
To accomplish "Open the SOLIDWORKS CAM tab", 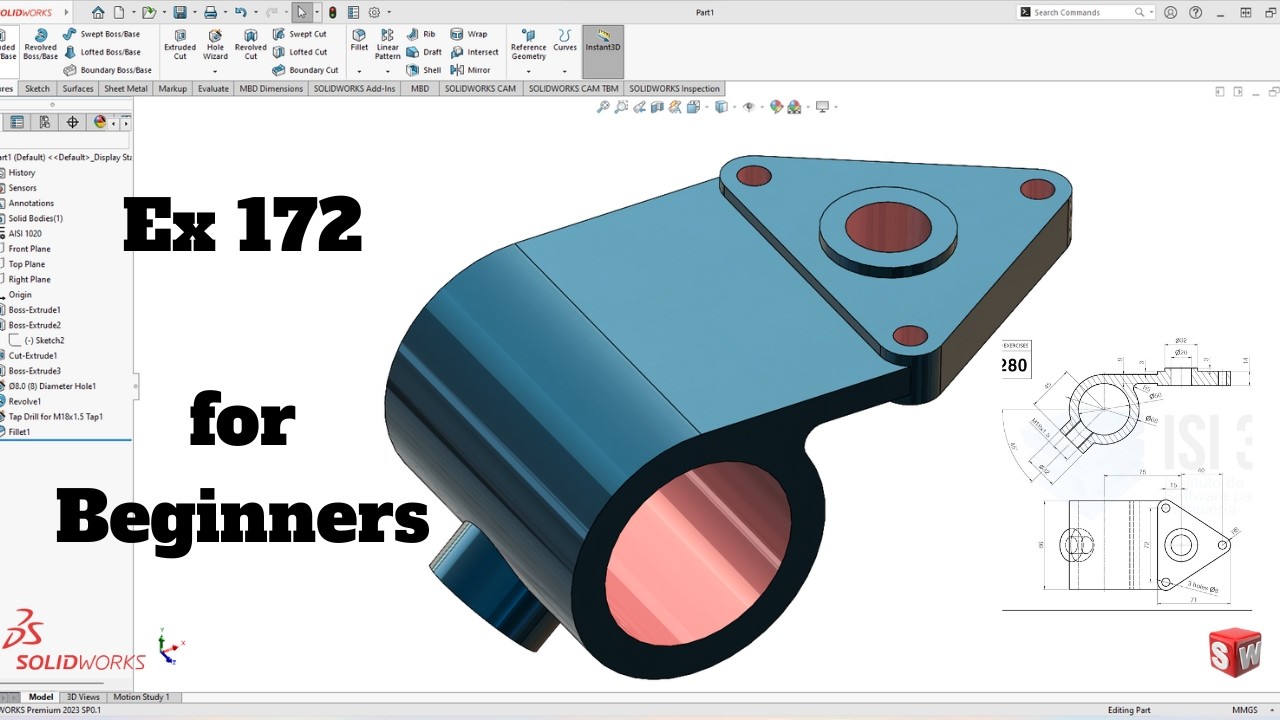I will 480,88.
